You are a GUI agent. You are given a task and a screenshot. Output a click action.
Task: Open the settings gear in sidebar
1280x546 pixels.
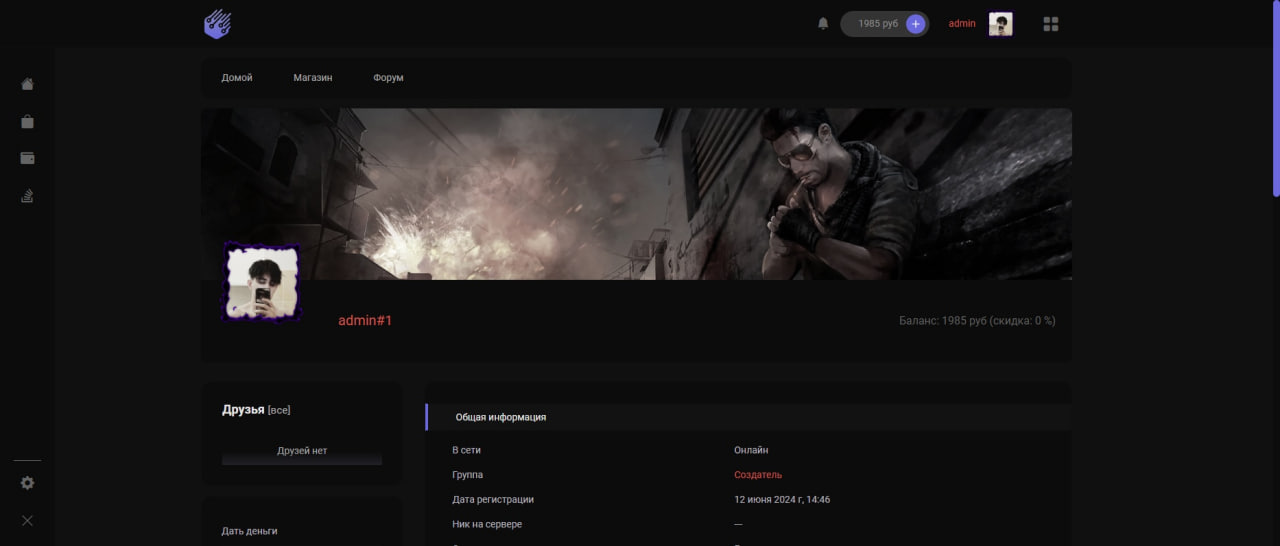pos(28,483)
